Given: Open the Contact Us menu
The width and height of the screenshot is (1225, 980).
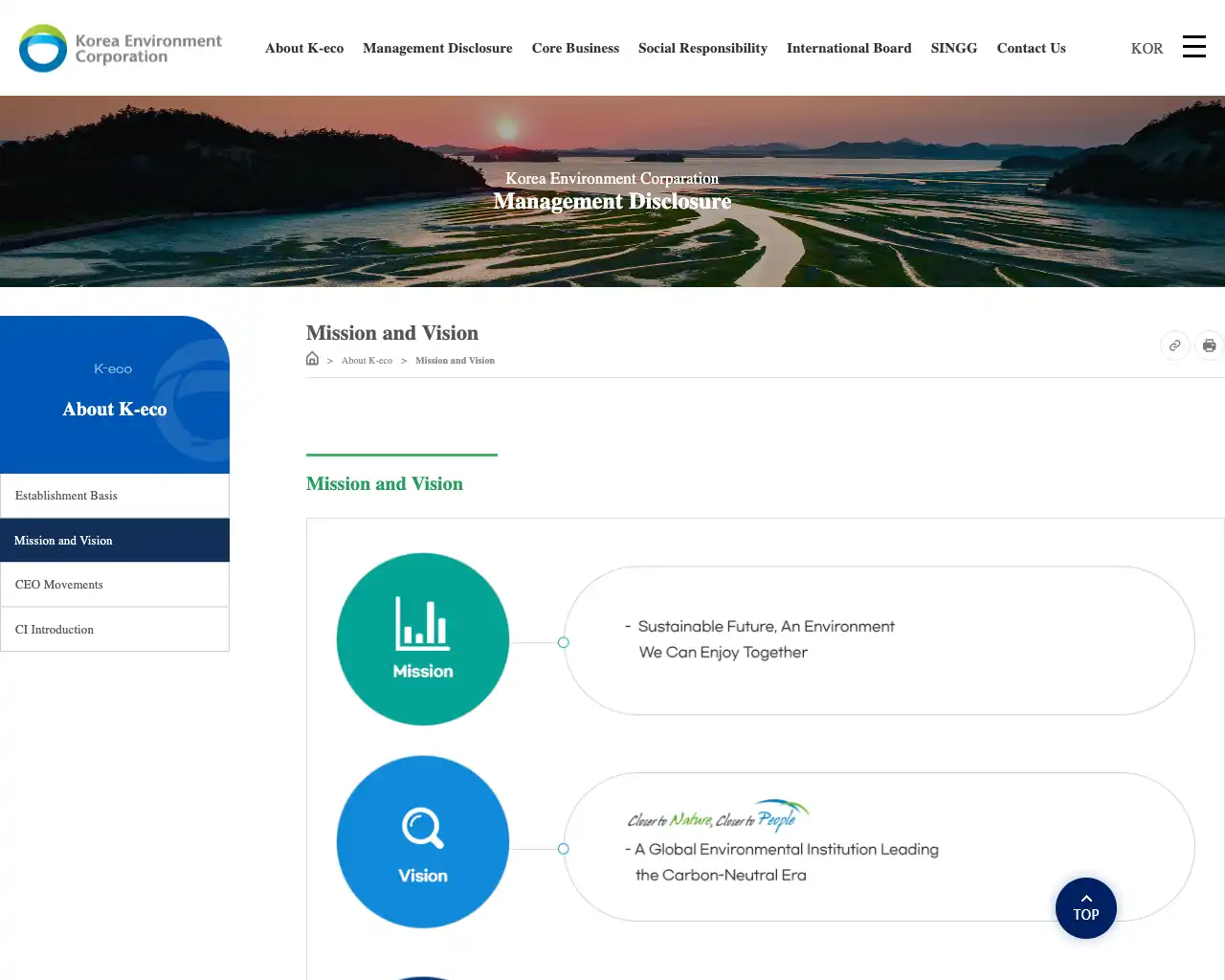Looking at the screenshot, I should tap(1031, 48).
